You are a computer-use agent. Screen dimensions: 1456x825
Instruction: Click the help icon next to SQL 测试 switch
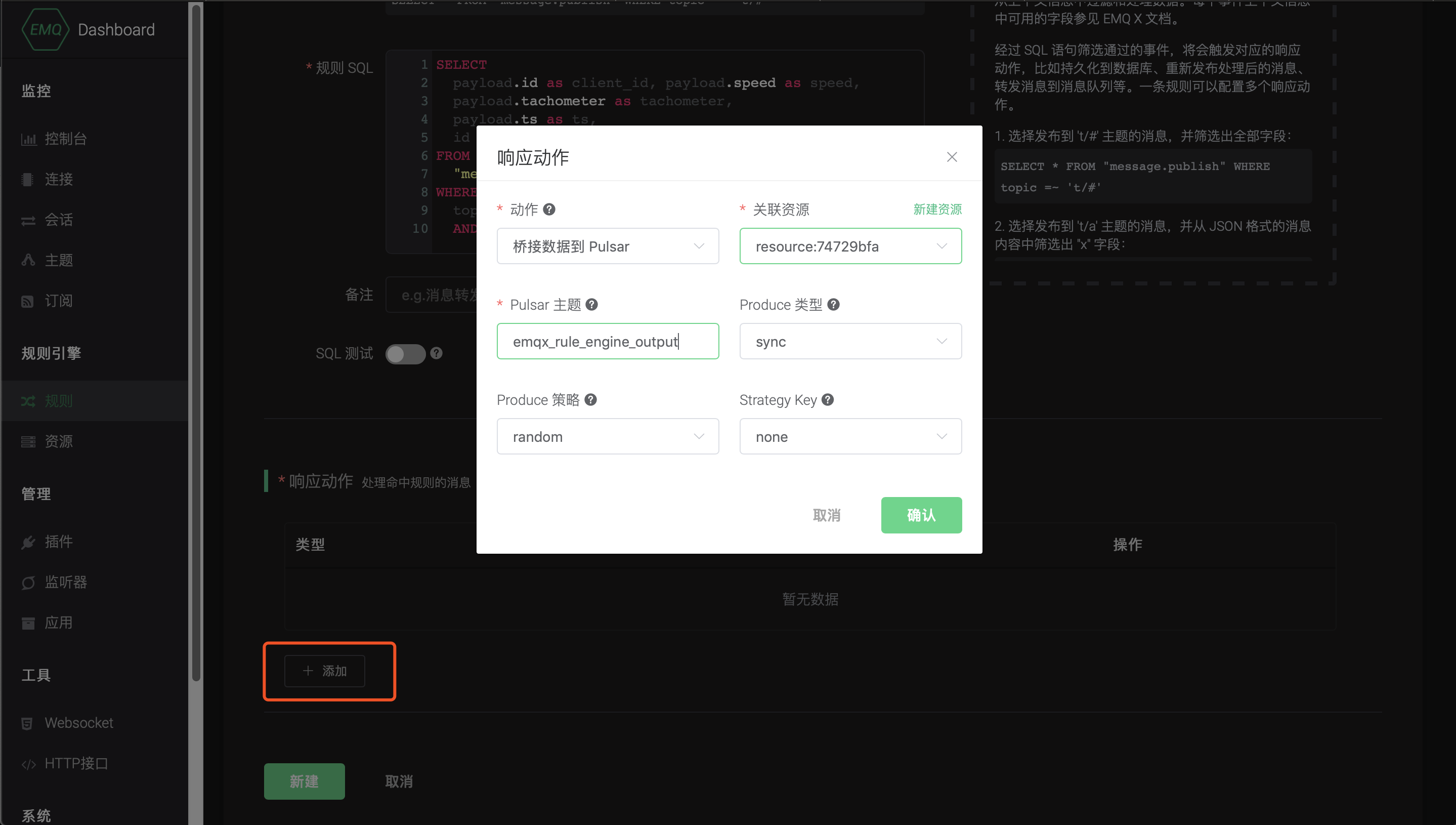click(x=436, y=353)
